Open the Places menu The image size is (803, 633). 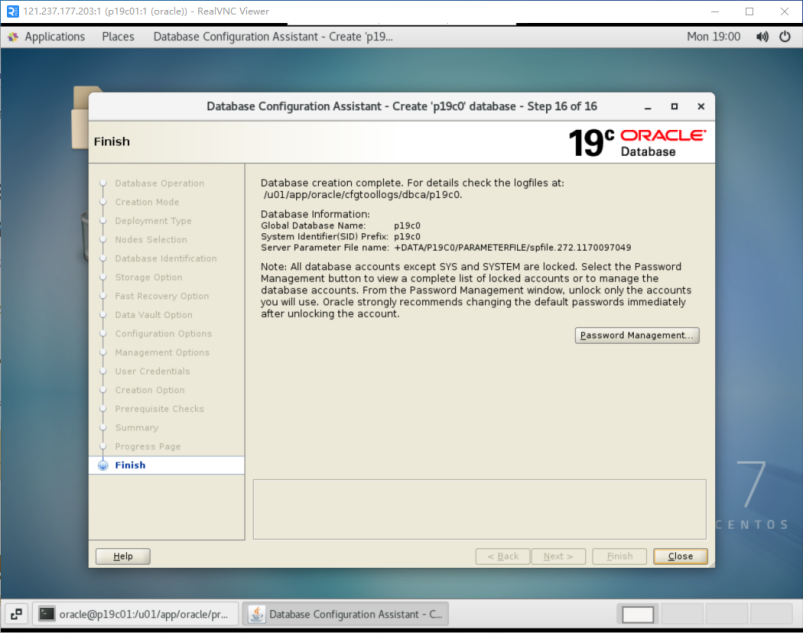coord(118,37)
